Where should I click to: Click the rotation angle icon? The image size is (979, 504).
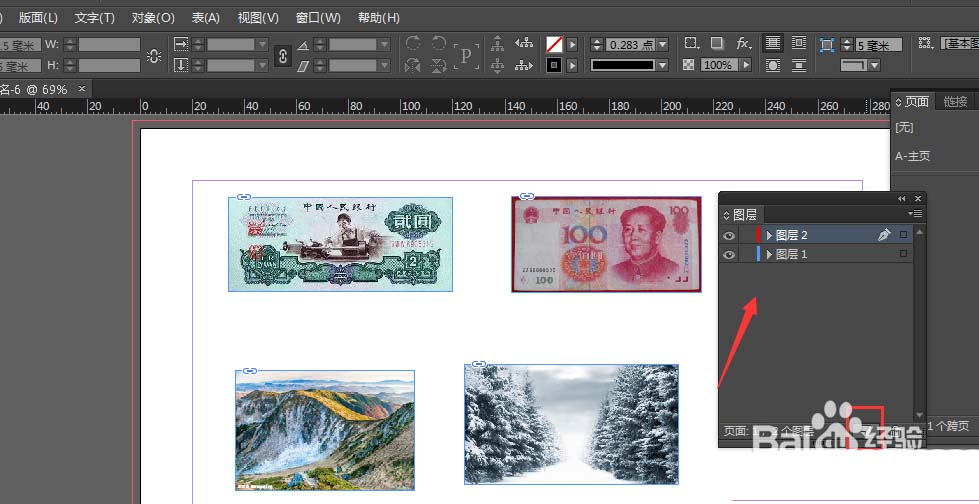click(x=303, y=45)
